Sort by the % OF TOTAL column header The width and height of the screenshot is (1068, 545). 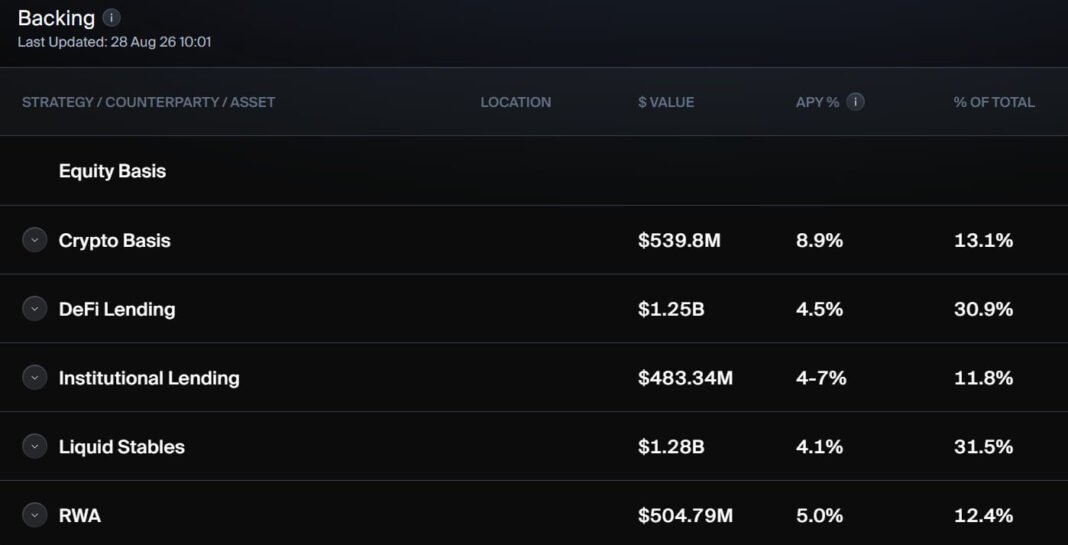(x=994, y=102)
